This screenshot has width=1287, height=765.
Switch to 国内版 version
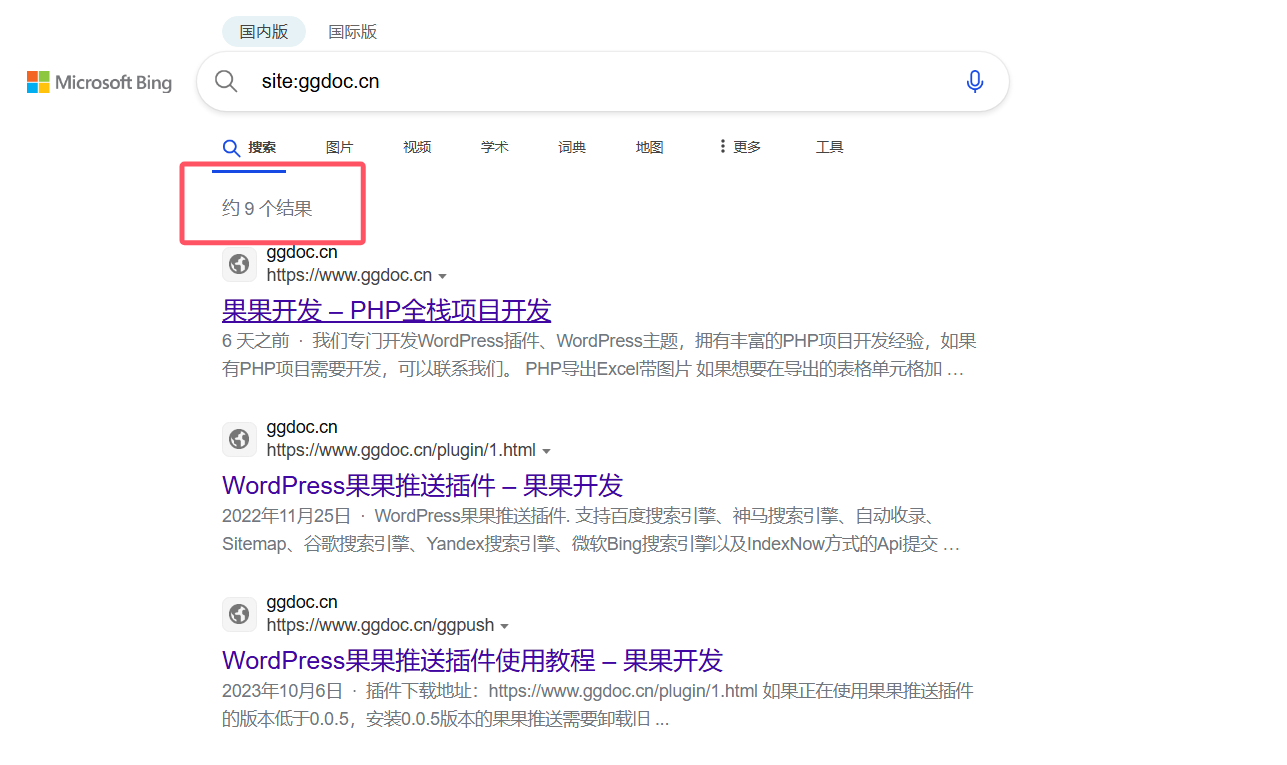(264, 32)
